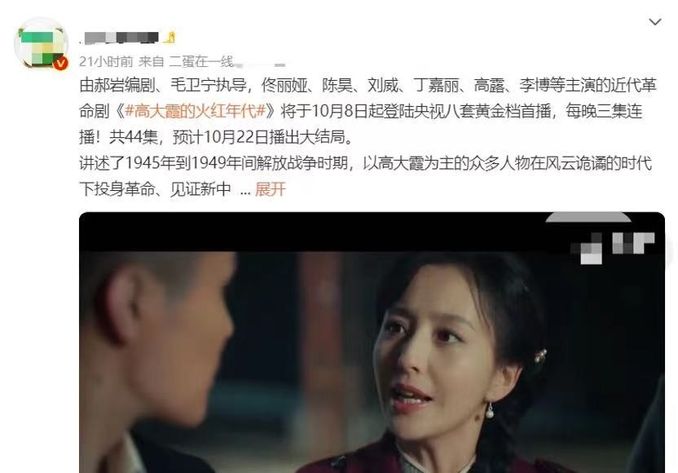This screenshot has height=473, width=678.
Task: Click the ellipsis before 展开
Action: point(245,190)
